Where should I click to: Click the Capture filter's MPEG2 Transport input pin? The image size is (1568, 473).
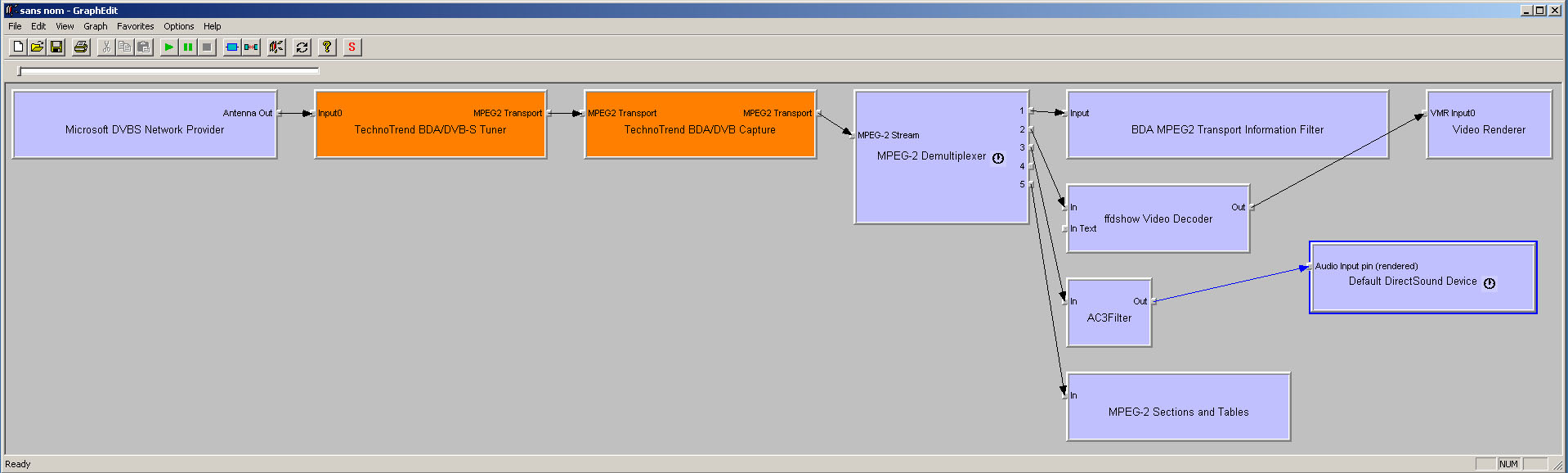pyautogui.click(x=622, y=114)
